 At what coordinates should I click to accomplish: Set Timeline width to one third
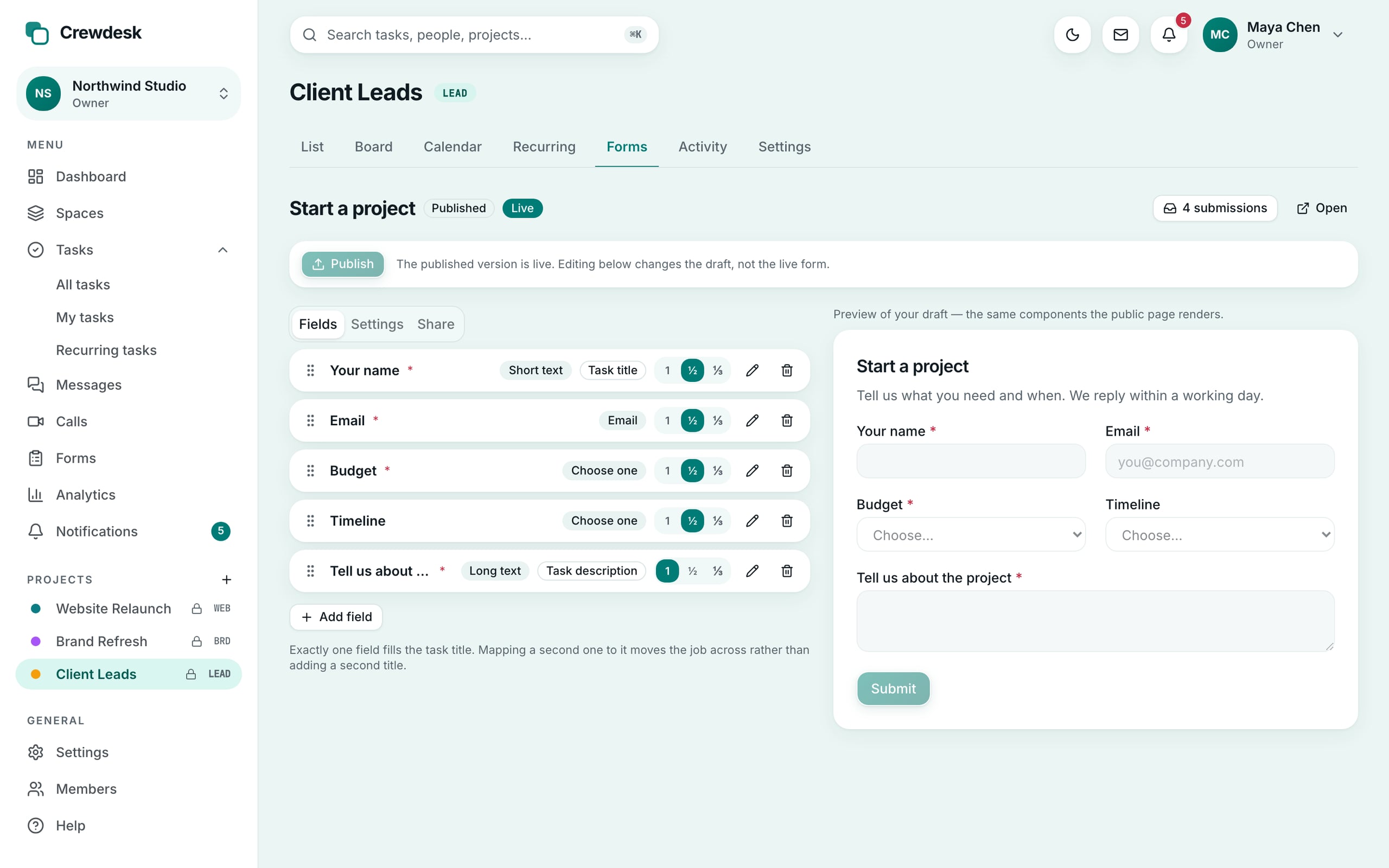[717, 521]
